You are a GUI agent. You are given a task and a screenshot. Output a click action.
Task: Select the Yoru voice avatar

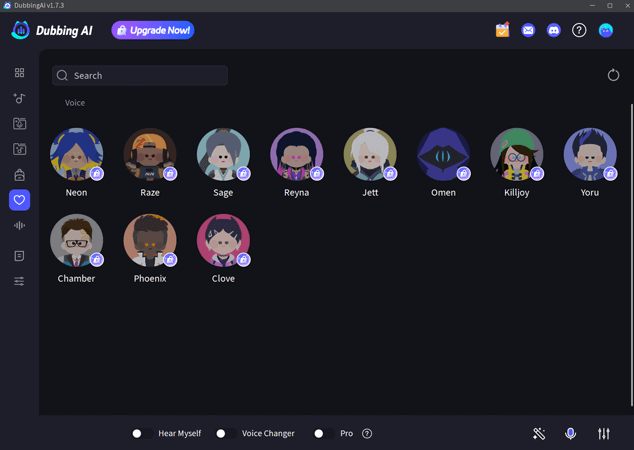(x=590, y=154)
